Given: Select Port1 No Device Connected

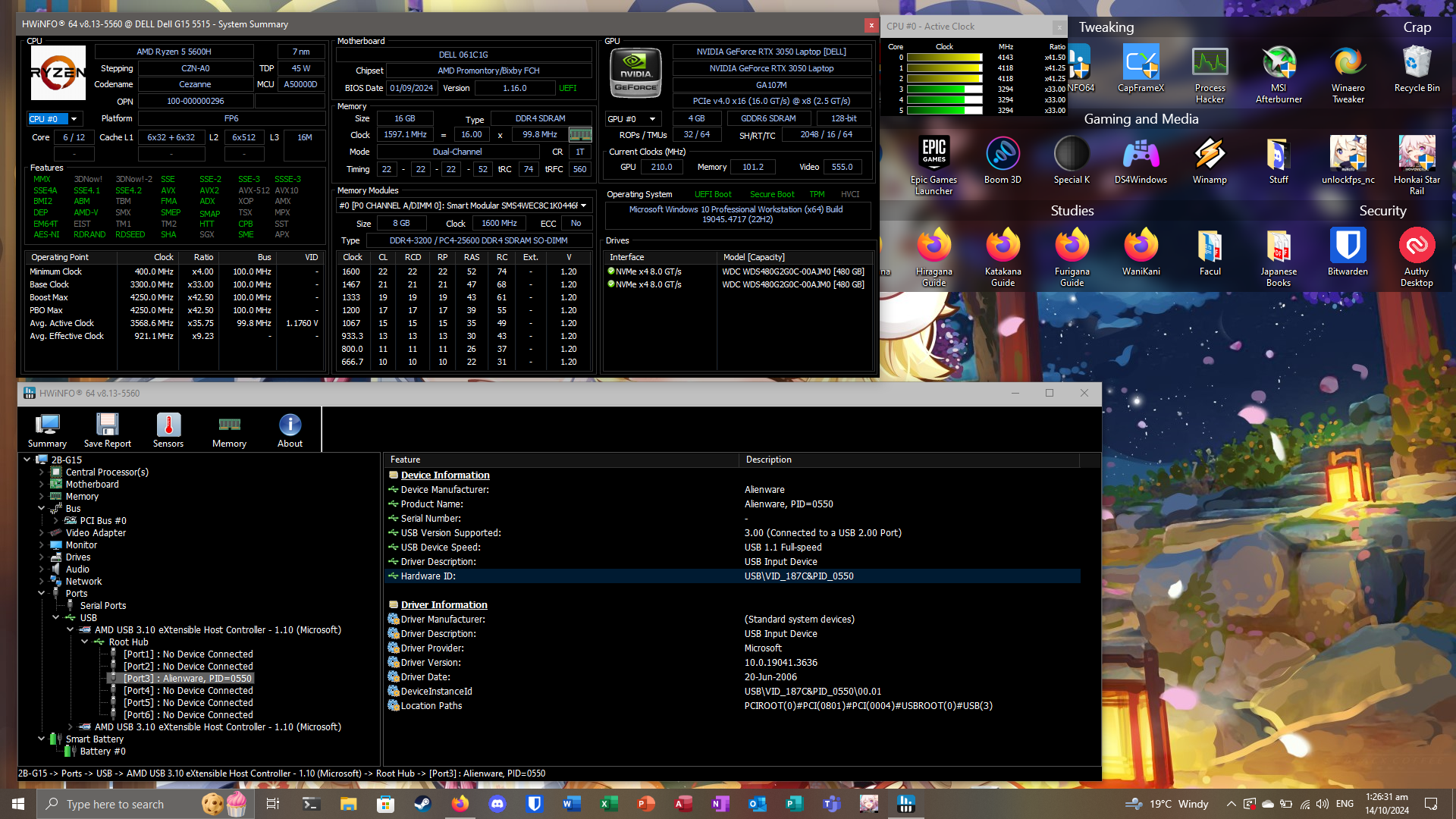Looking at the screenshot, I should [188, 654].
